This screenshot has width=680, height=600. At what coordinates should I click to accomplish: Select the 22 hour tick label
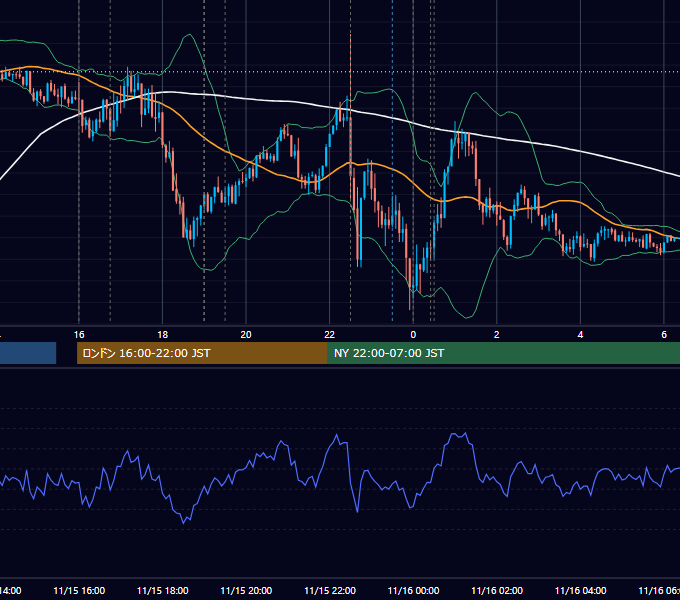330,335
